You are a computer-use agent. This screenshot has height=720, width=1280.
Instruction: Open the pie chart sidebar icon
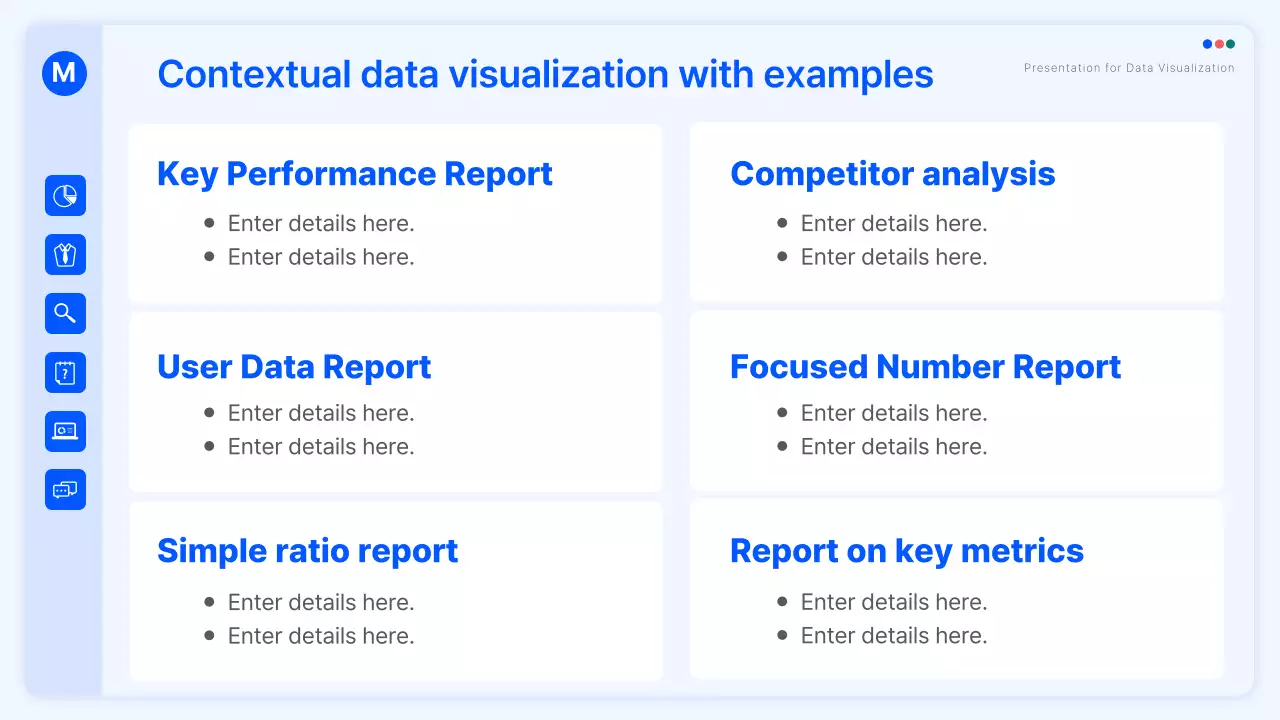pyautogui.click(x=65, y=196)
